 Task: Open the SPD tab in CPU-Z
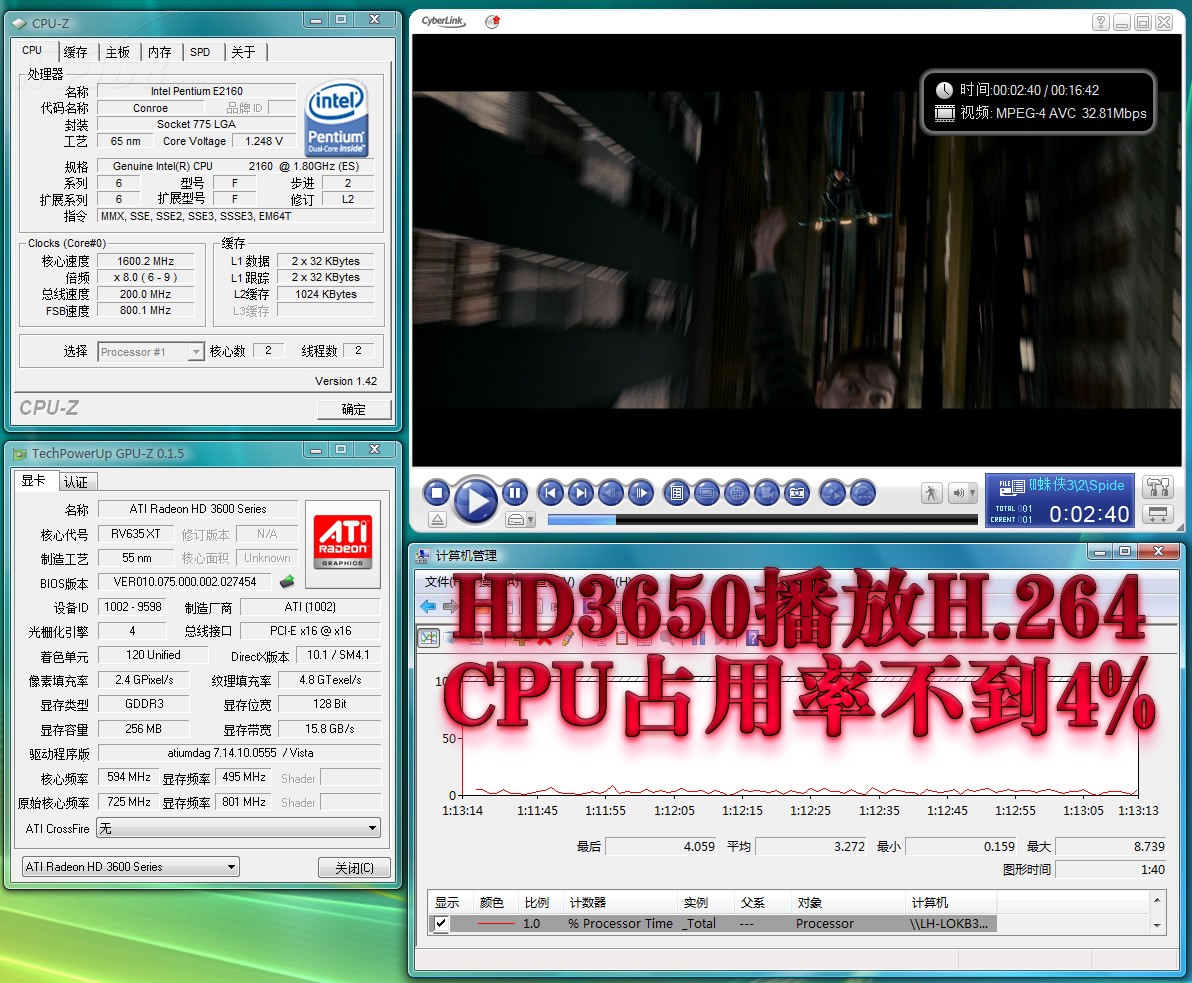[x=201, y=52]
